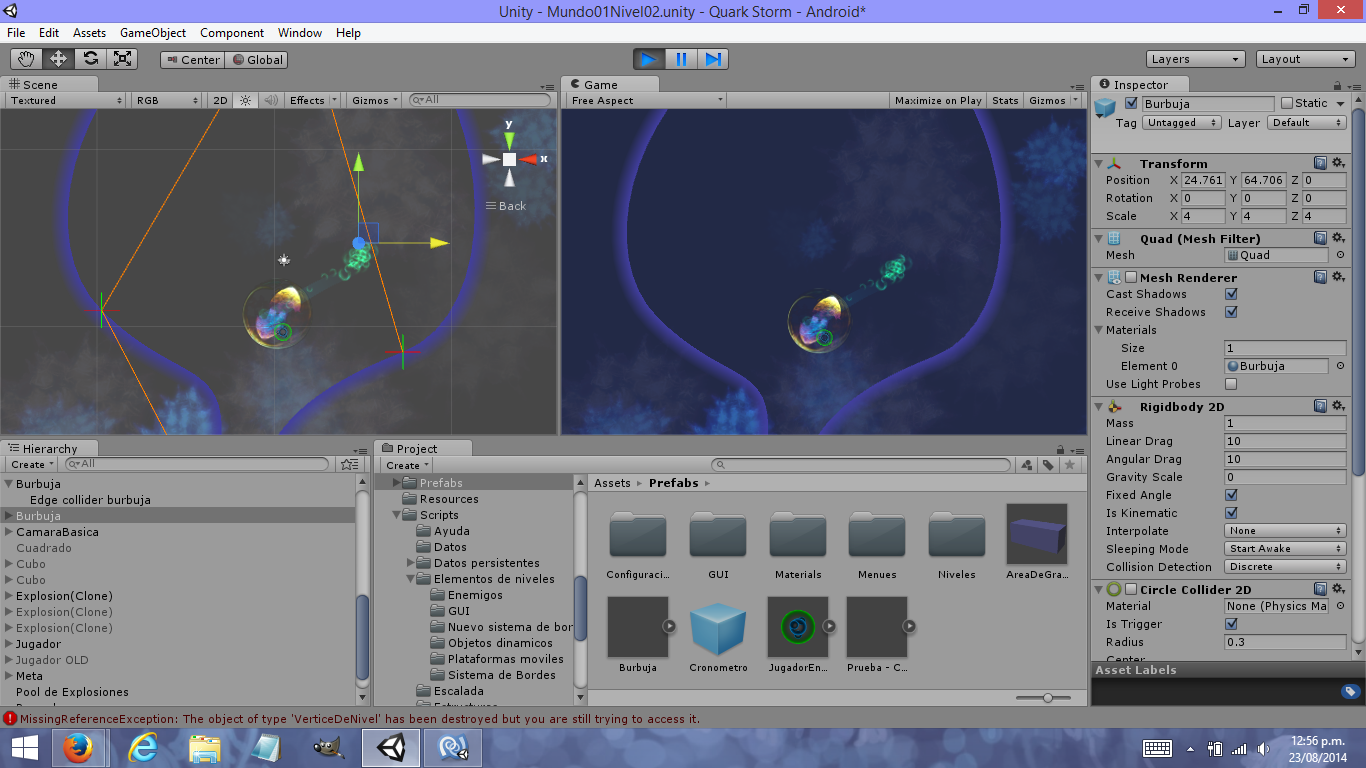This screenshot has height=768, width=1366.
Task: Click the asset label tag icon
Action: tap(1350, 691)
